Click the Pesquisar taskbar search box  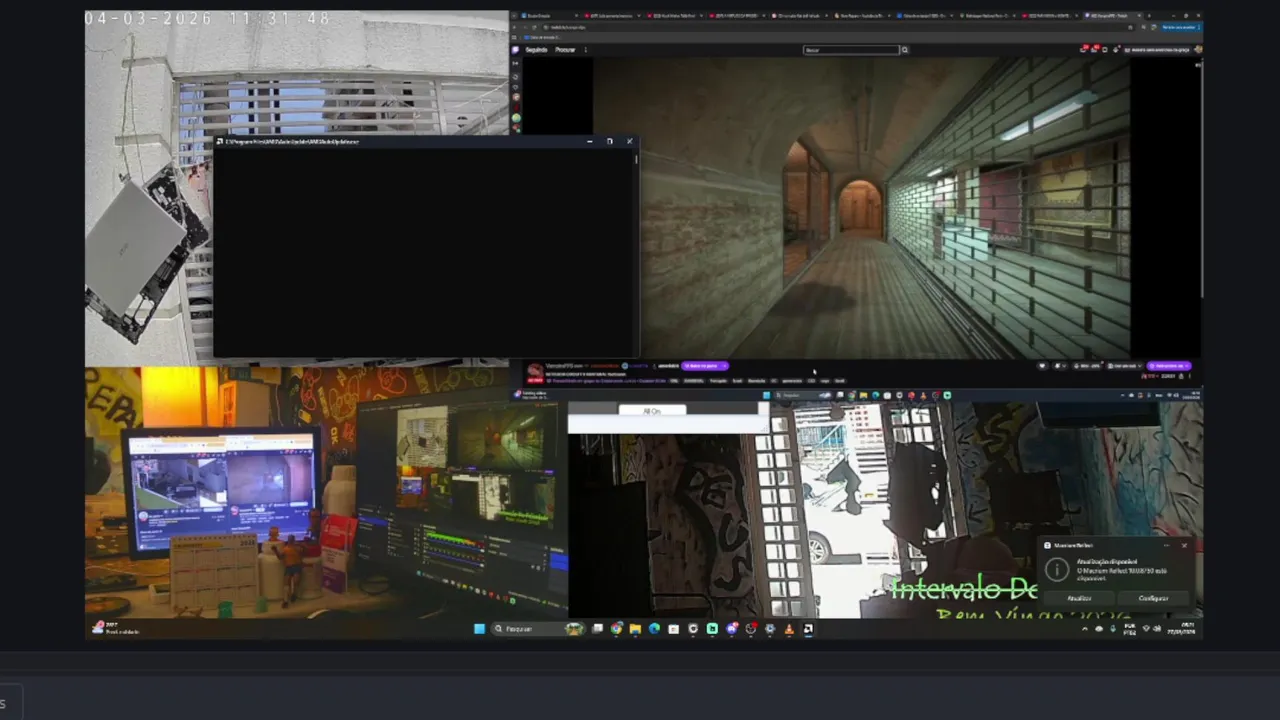tap(538, 629)
